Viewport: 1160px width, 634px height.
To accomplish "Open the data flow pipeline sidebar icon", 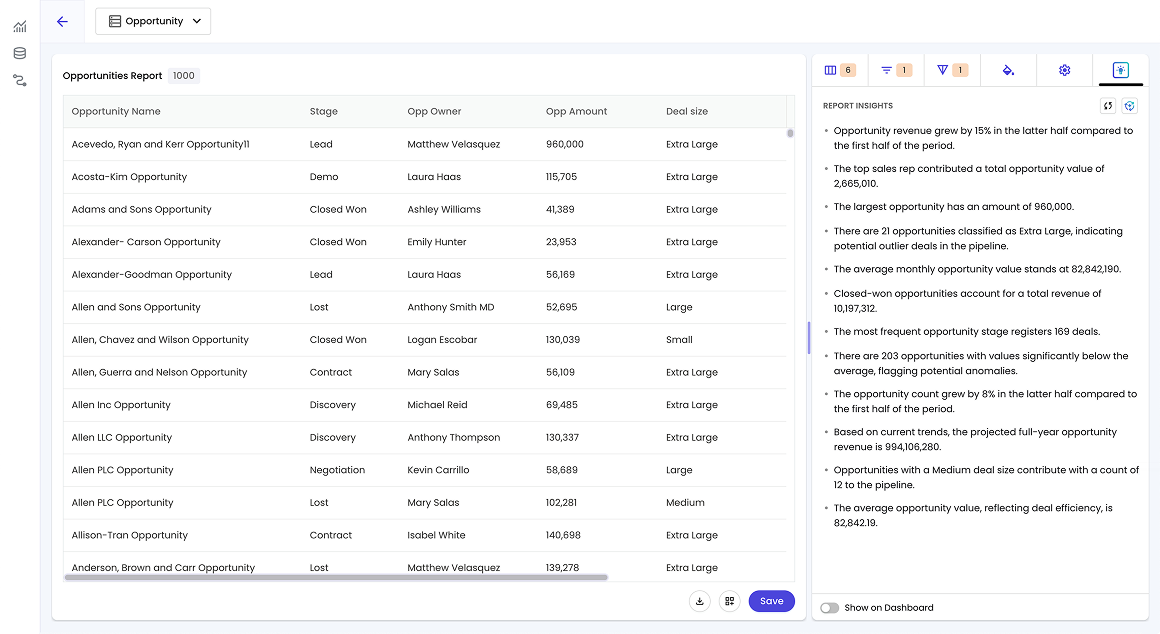I will pos(20,80).
